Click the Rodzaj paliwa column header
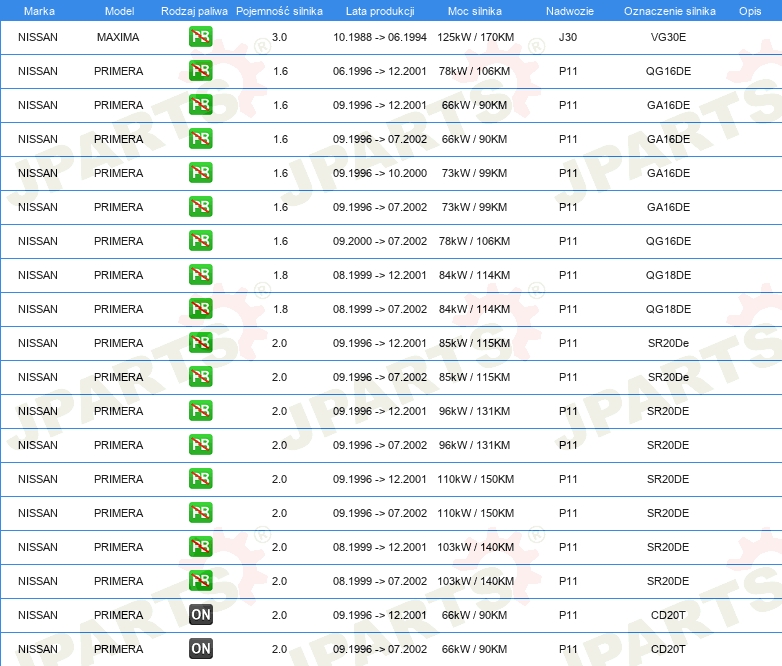 coord(194,11)
